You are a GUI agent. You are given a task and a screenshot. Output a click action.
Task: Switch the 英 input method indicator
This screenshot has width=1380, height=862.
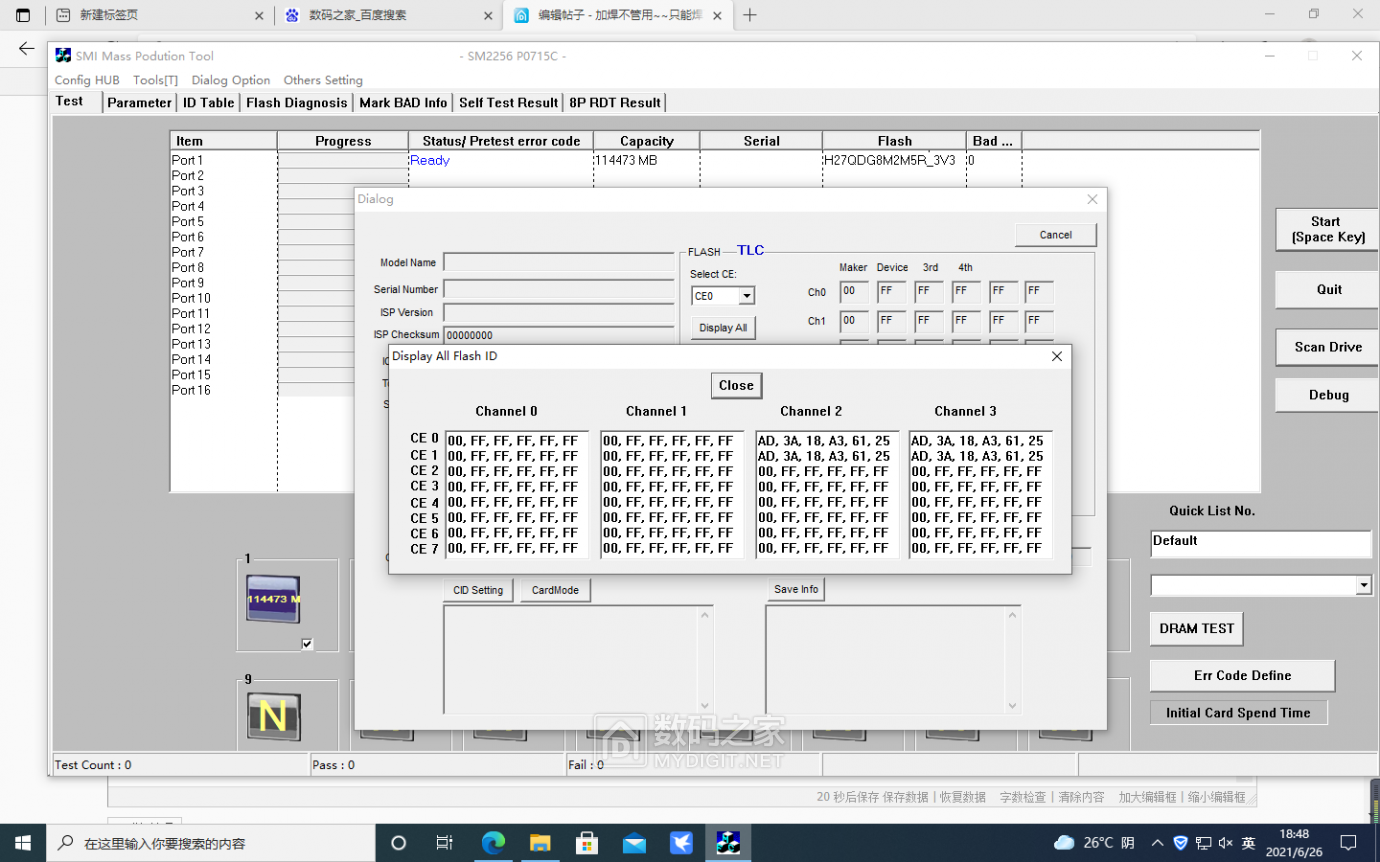(1249, 843)
